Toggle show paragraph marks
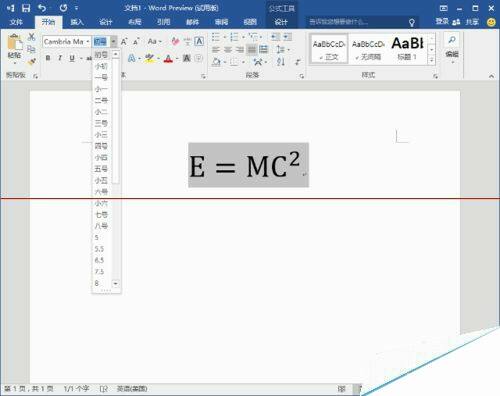 pos(298,62)
